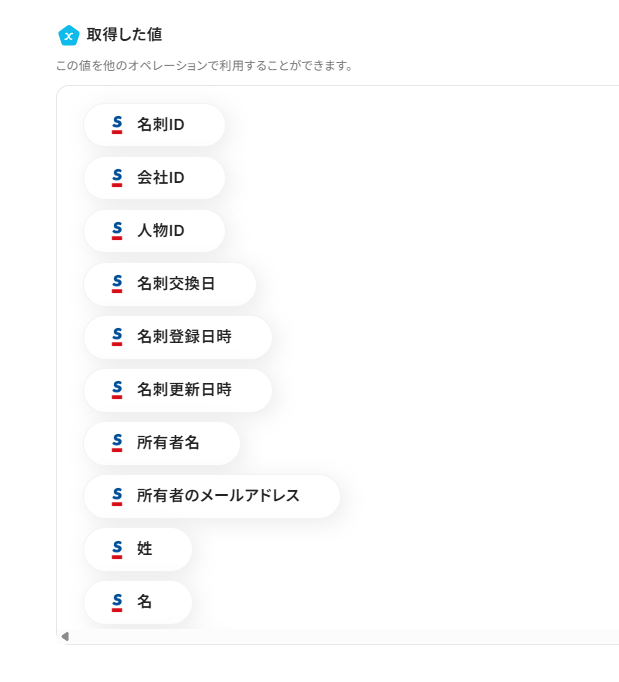The height and width of the screenshot is (682, 619).
Task: Click the Sansan icon beside 名刺更新日時
Action: click(x=116, y=390)
